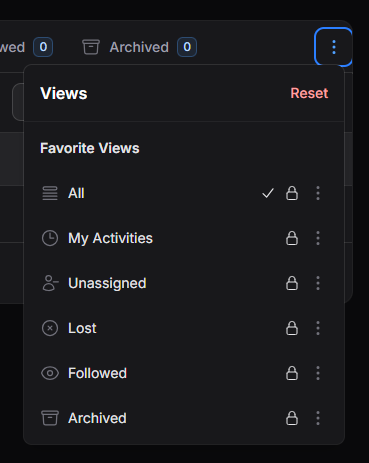This screenshot has width=369, height=463.
Task: Select the Unassigned view
Action: pos(184,283)
